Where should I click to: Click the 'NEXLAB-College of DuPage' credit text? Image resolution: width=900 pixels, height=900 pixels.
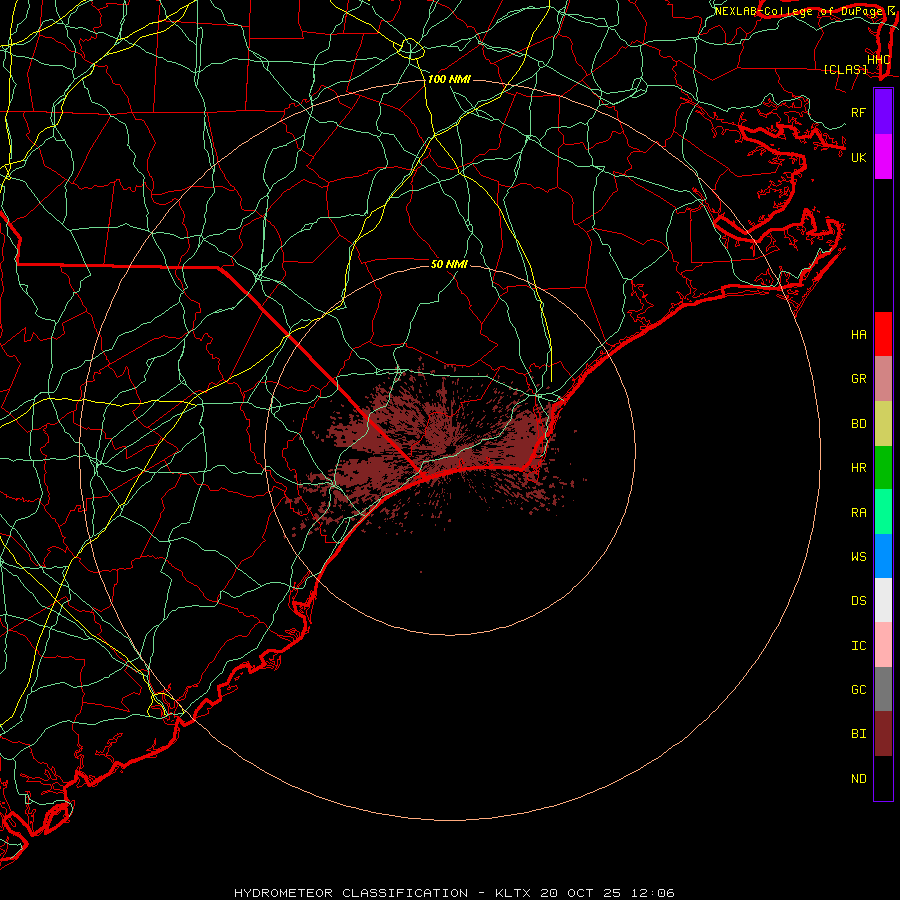click(x=800, y=11)
